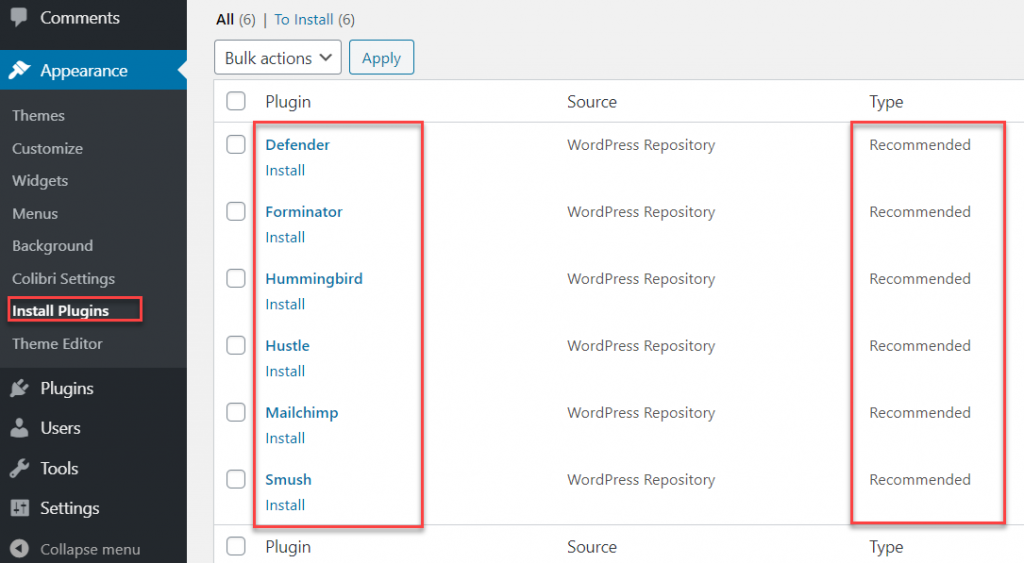Check the select-all box in header
This screenshot has height=563, width=1024.
coord(236,101)
